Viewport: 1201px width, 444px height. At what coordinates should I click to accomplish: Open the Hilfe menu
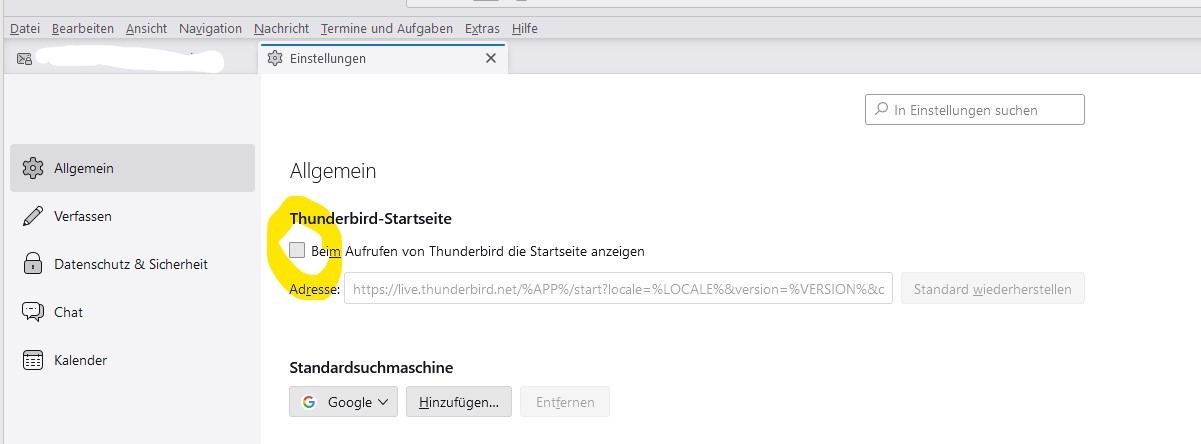click(x=525, y=28)
